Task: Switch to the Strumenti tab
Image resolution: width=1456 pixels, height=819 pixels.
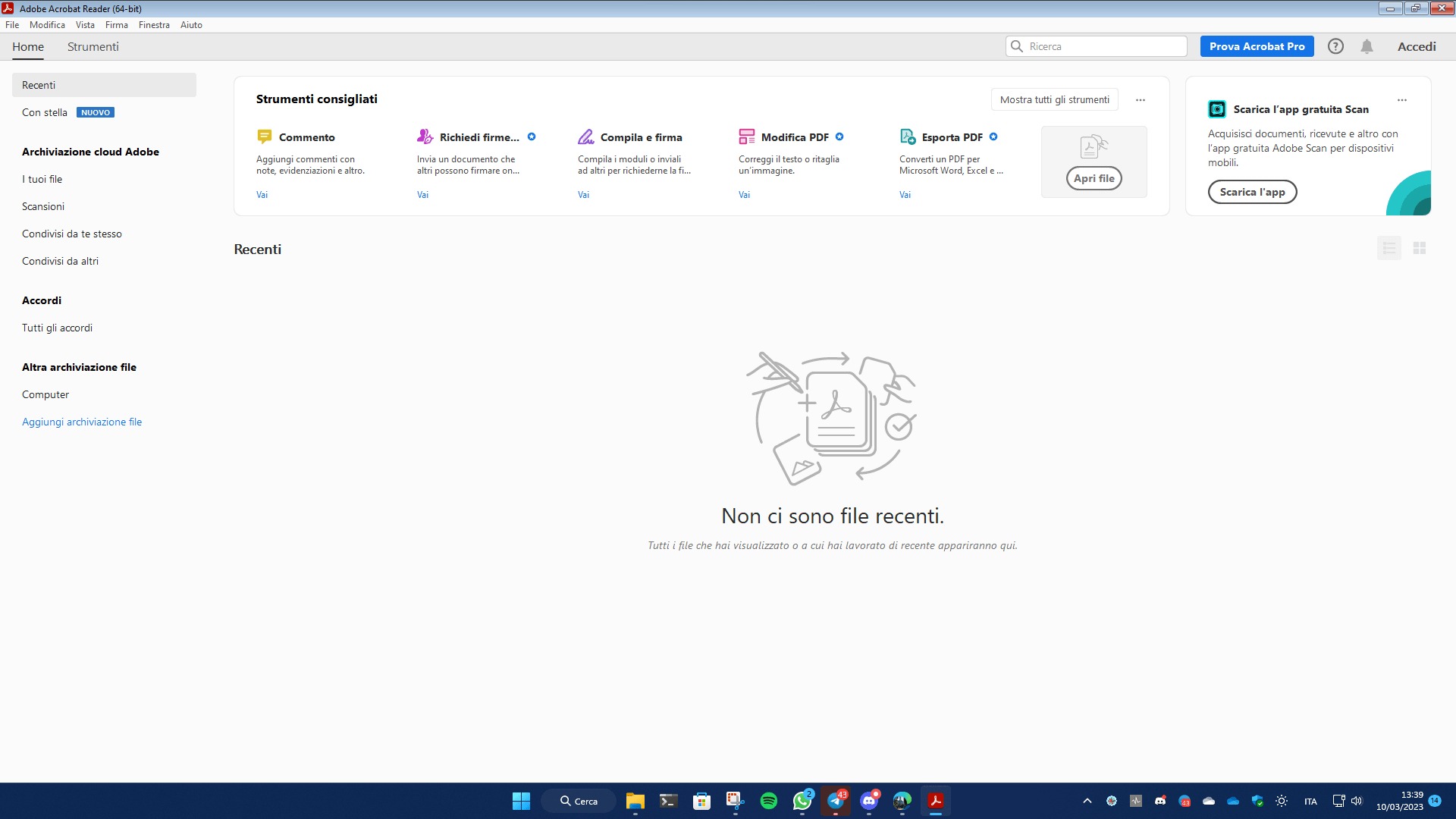Action: point(93,46)
